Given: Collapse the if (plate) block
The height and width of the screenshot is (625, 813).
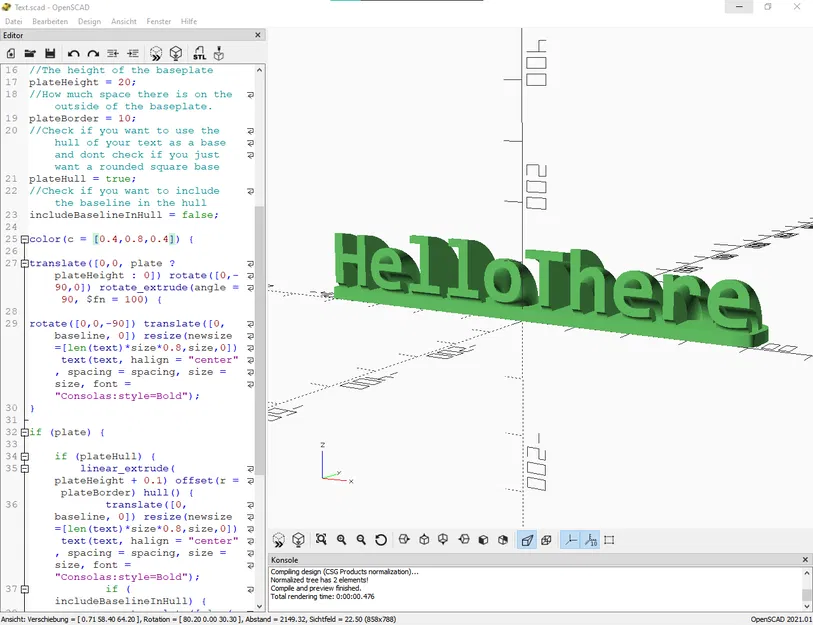Looking at the screenshot, I should [x=24, y=432].
